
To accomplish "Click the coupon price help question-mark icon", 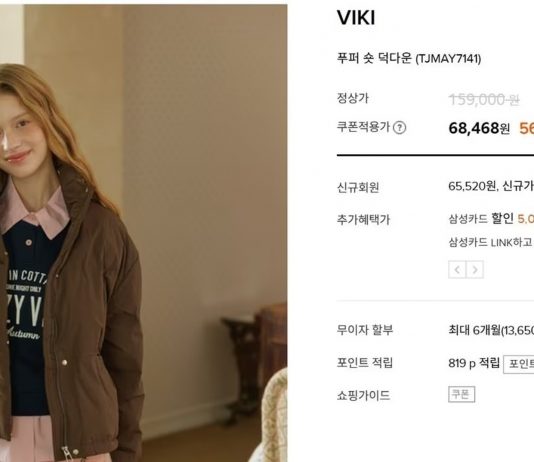I will [399, 128].
